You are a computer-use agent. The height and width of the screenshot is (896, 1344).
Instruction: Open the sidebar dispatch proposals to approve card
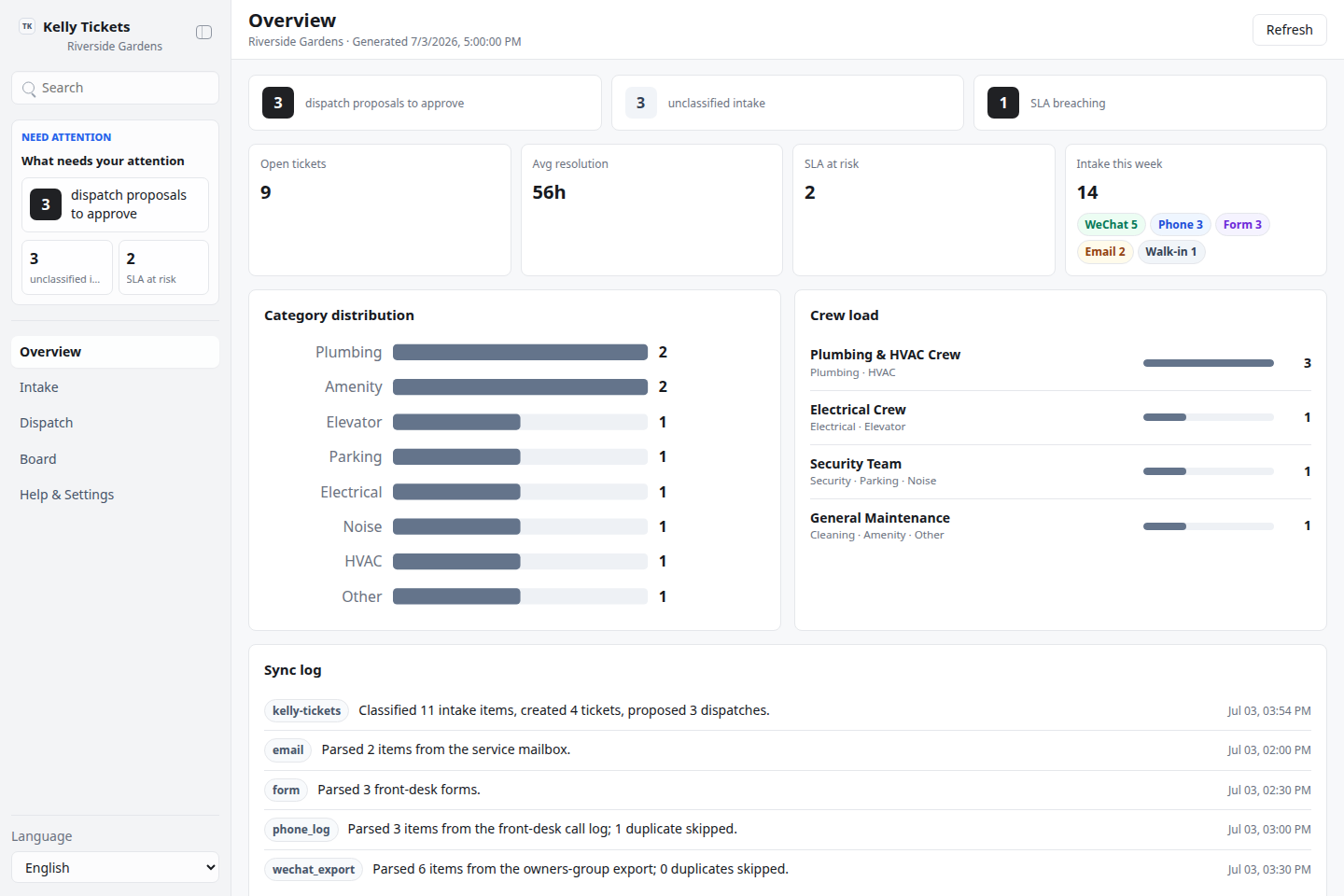(x=115, y=204)
